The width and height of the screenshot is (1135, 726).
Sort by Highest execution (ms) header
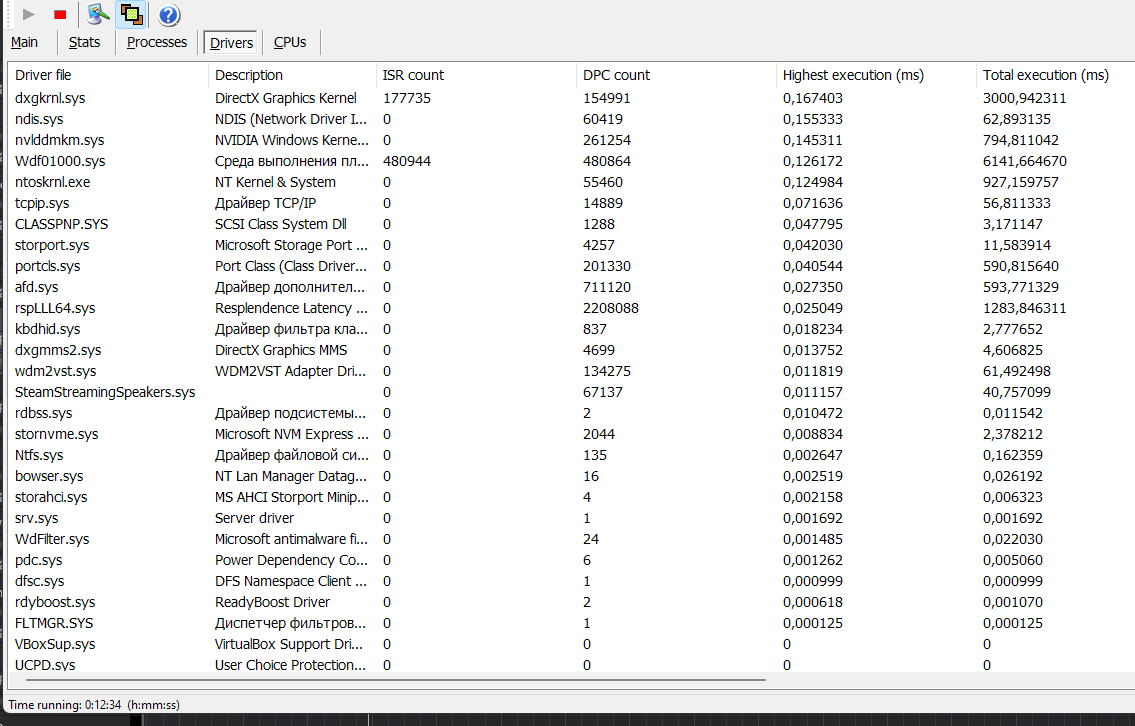(877, 75)
